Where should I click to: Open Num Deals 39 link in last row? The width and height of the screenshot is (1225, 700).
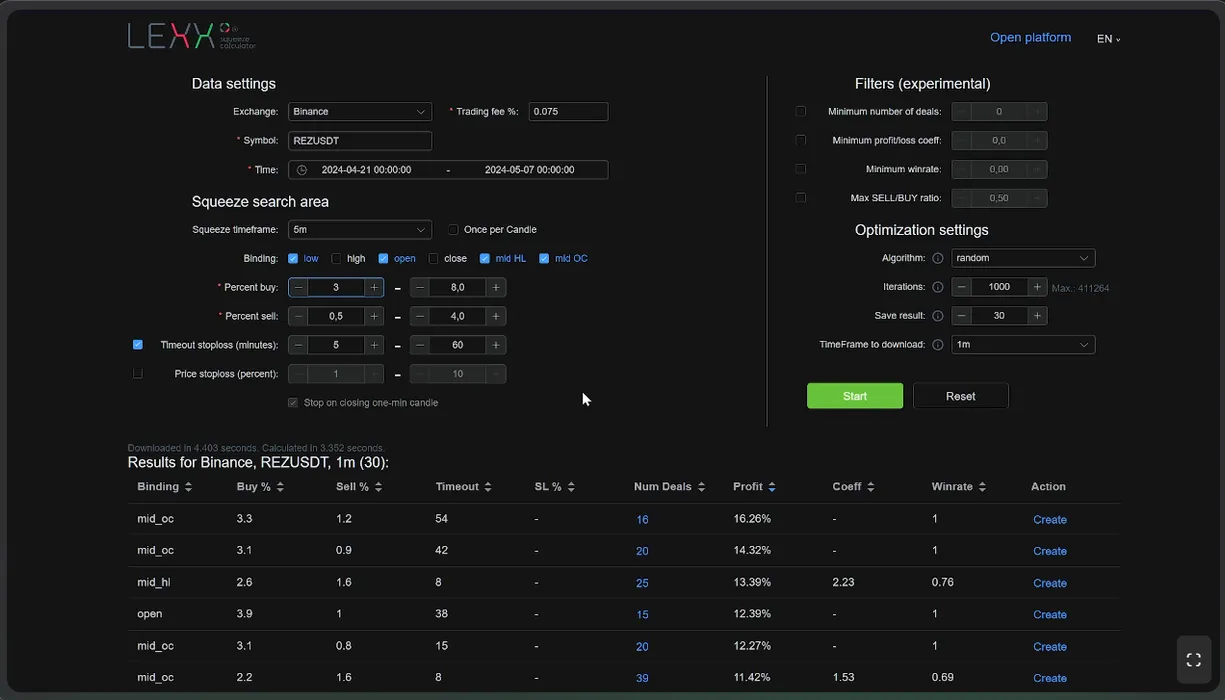[642, 678]
